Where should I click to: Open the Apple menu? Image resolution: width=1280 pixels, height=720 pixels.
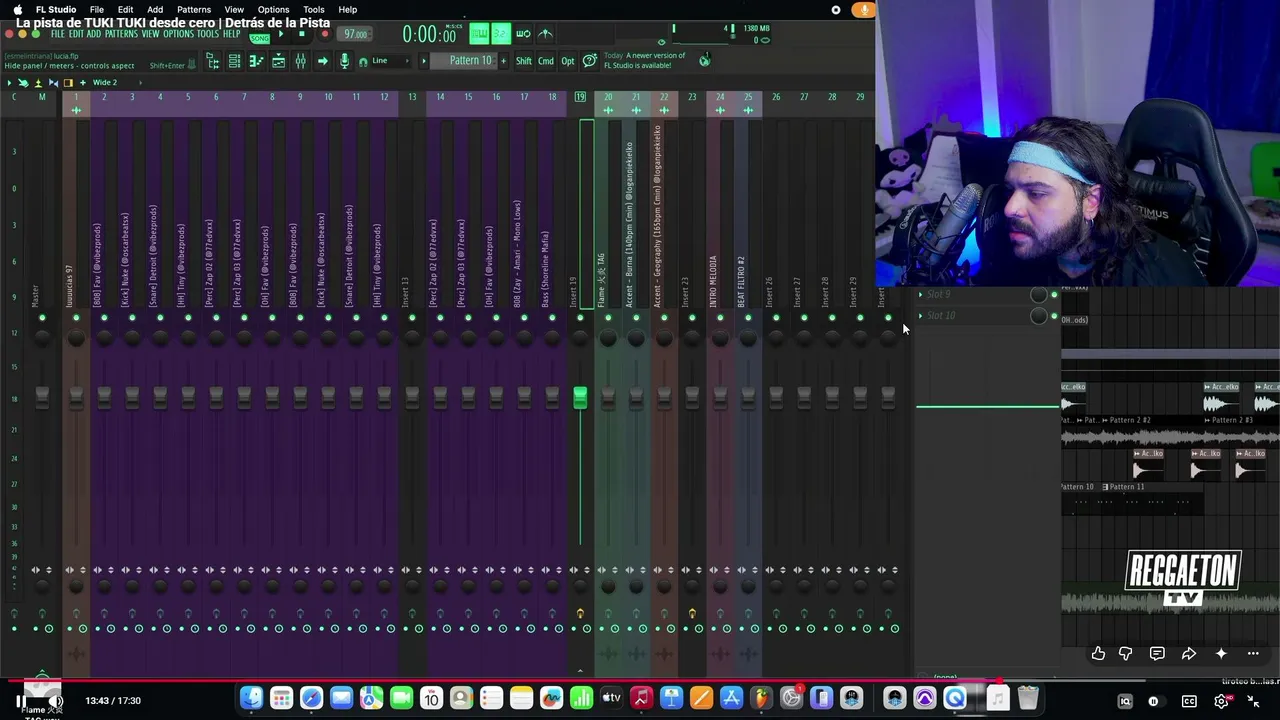pos(18,10)
